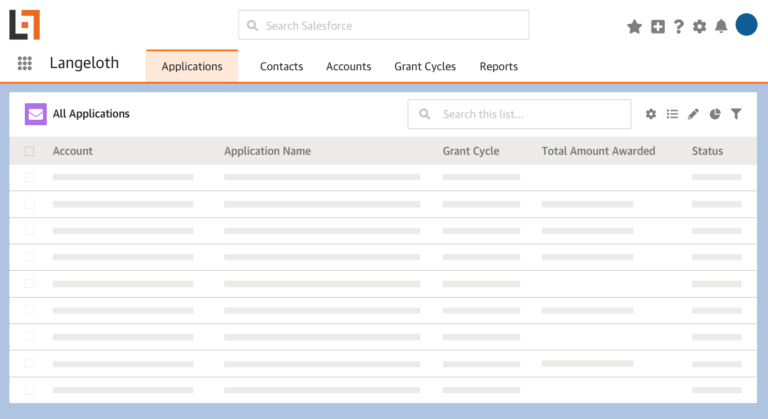
Task: Click the All Applications envelope icon
Action: pyautogui.click(x=36, y=114)
